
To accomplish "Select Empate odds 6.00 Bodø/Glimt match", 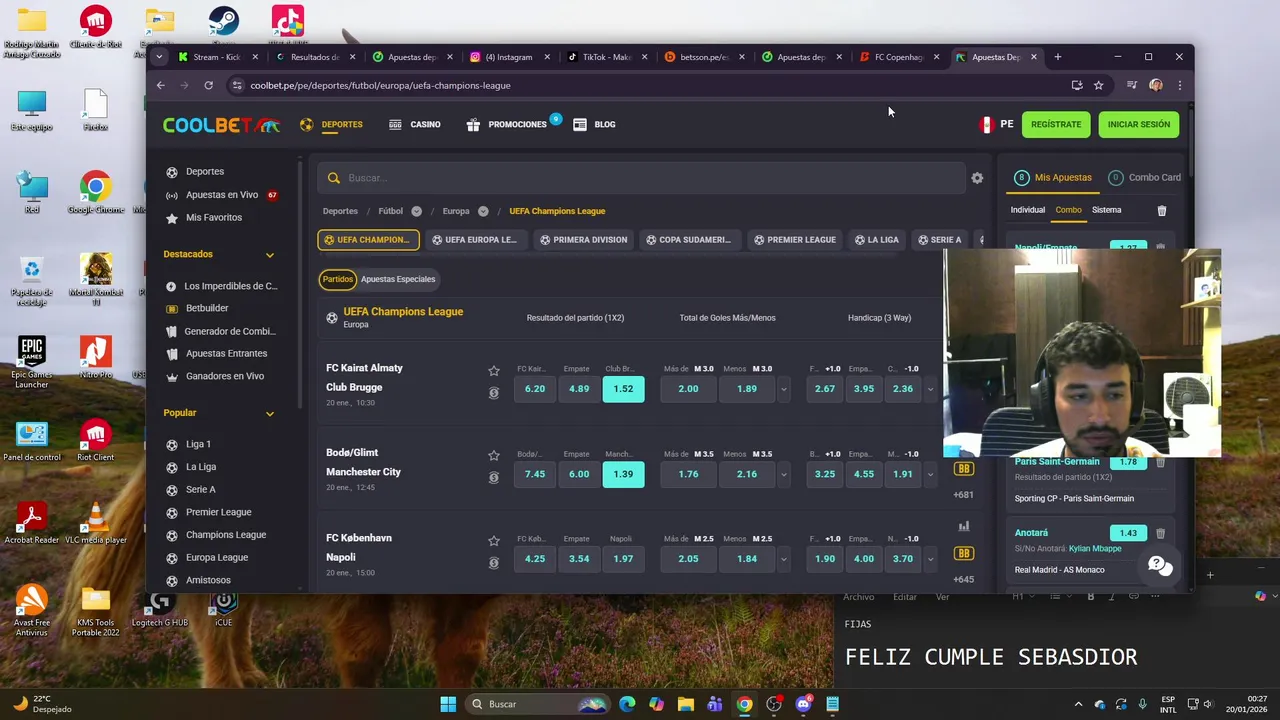I will pyautogui.click(x=579, y=474).
